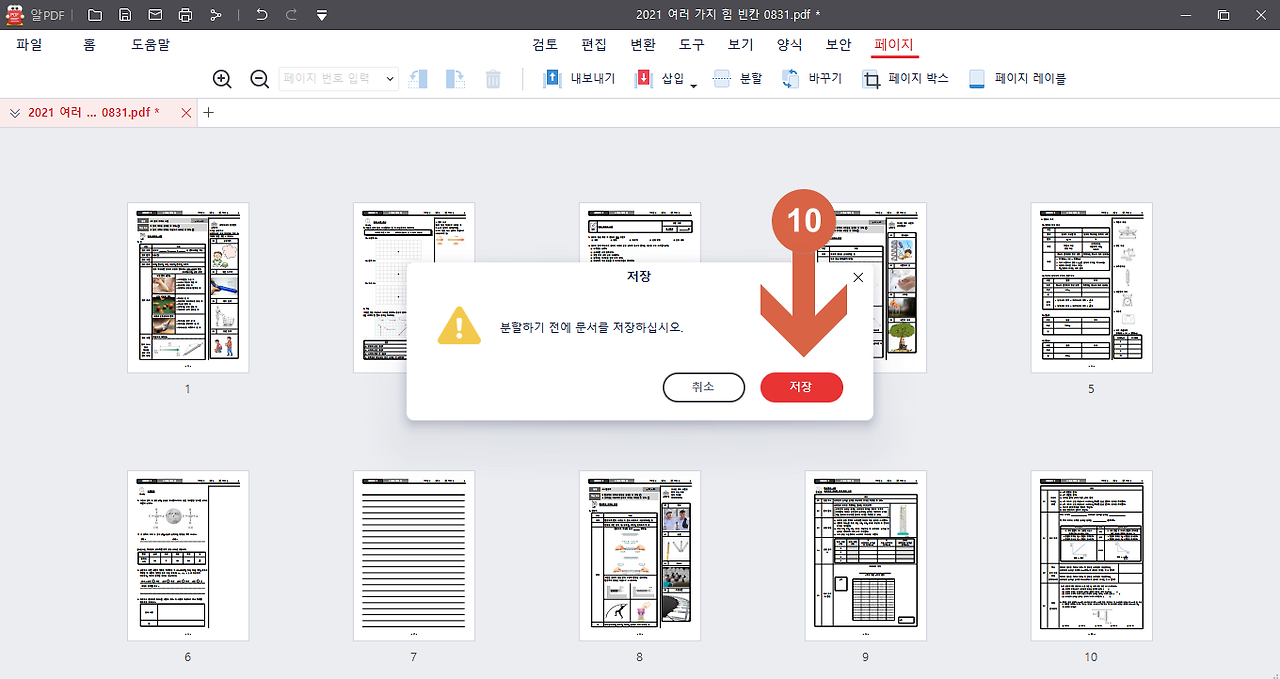Click the 취소 button to cancel
Viewport: 1280px width, 679px height.
click(x=703, y=387)
